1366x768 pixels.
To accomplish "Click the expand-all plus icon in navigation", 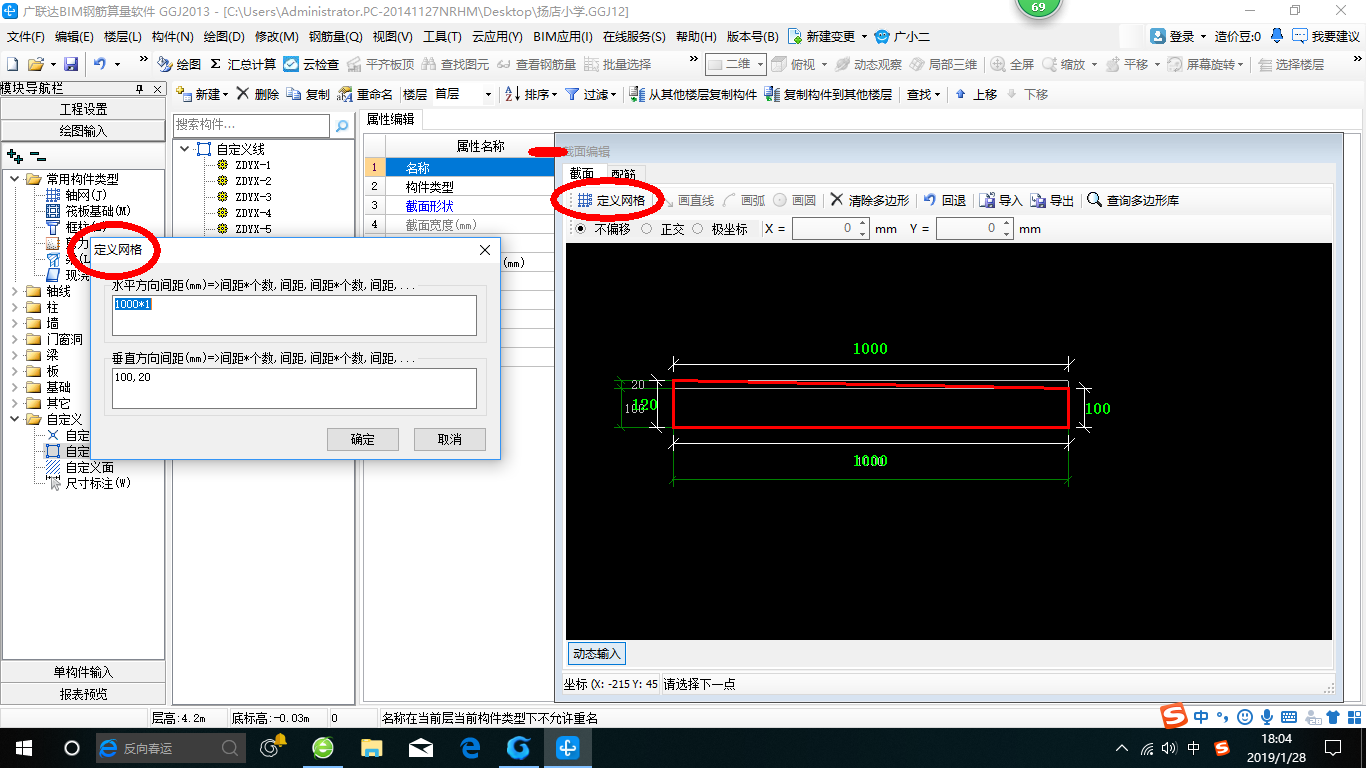I will click(x=14, y=156).
